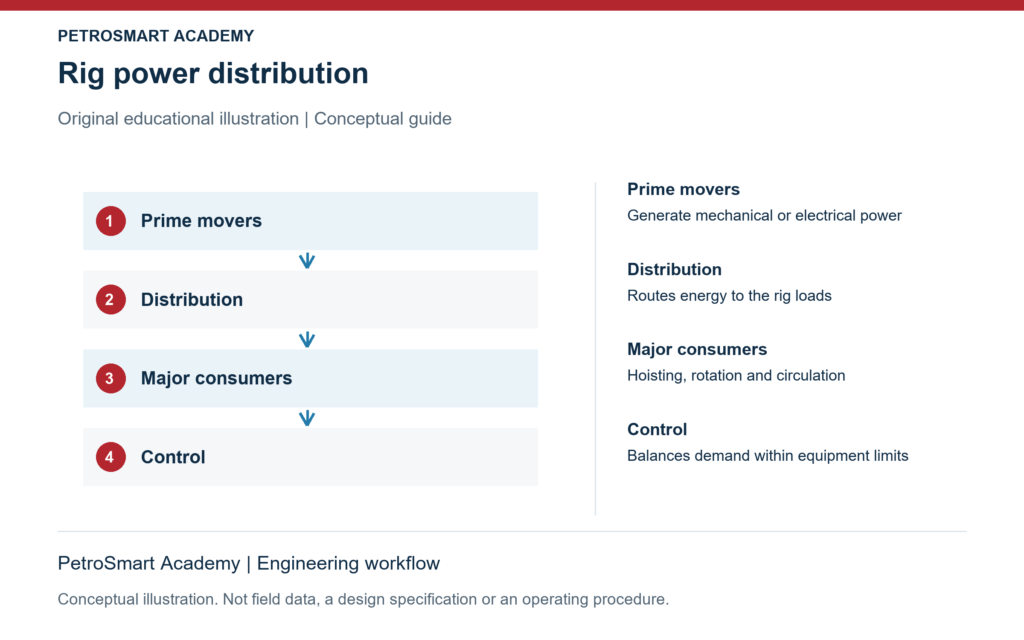This screenshot has width=1024, height=640.
Task: Click the red number 4 circle
Action: tap(110, 457)
